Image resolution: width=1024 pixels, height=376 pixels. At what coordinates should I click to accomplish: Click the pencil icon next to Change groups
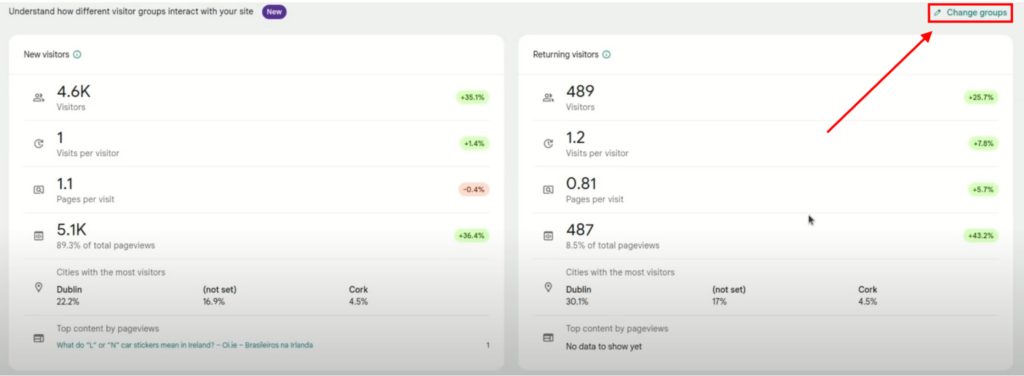(x=938, y=12)
